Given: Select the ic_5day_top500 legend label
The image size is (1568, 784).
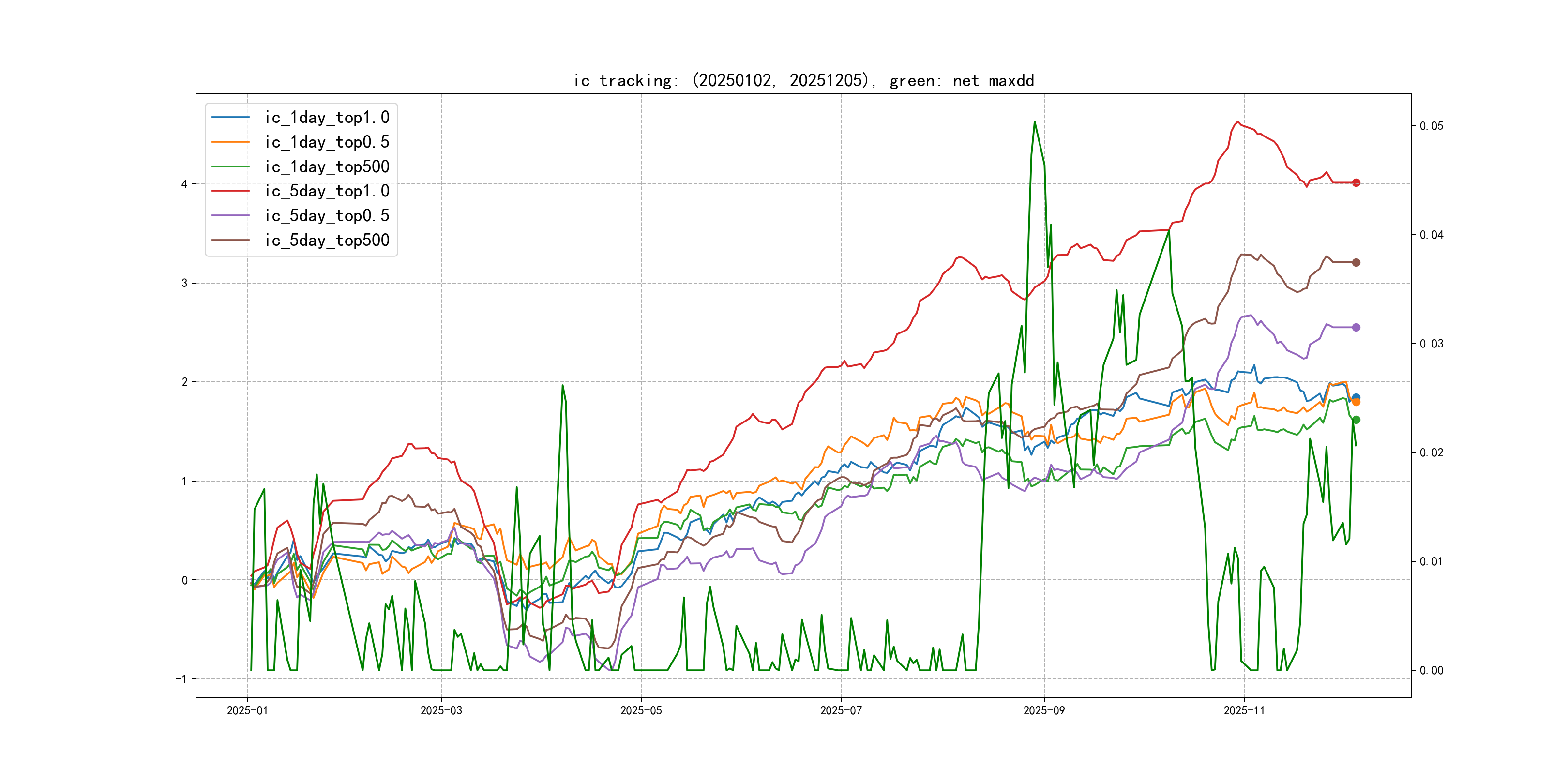Looking at the screenshot, I should pyautogui.click(x=327, y=241).
